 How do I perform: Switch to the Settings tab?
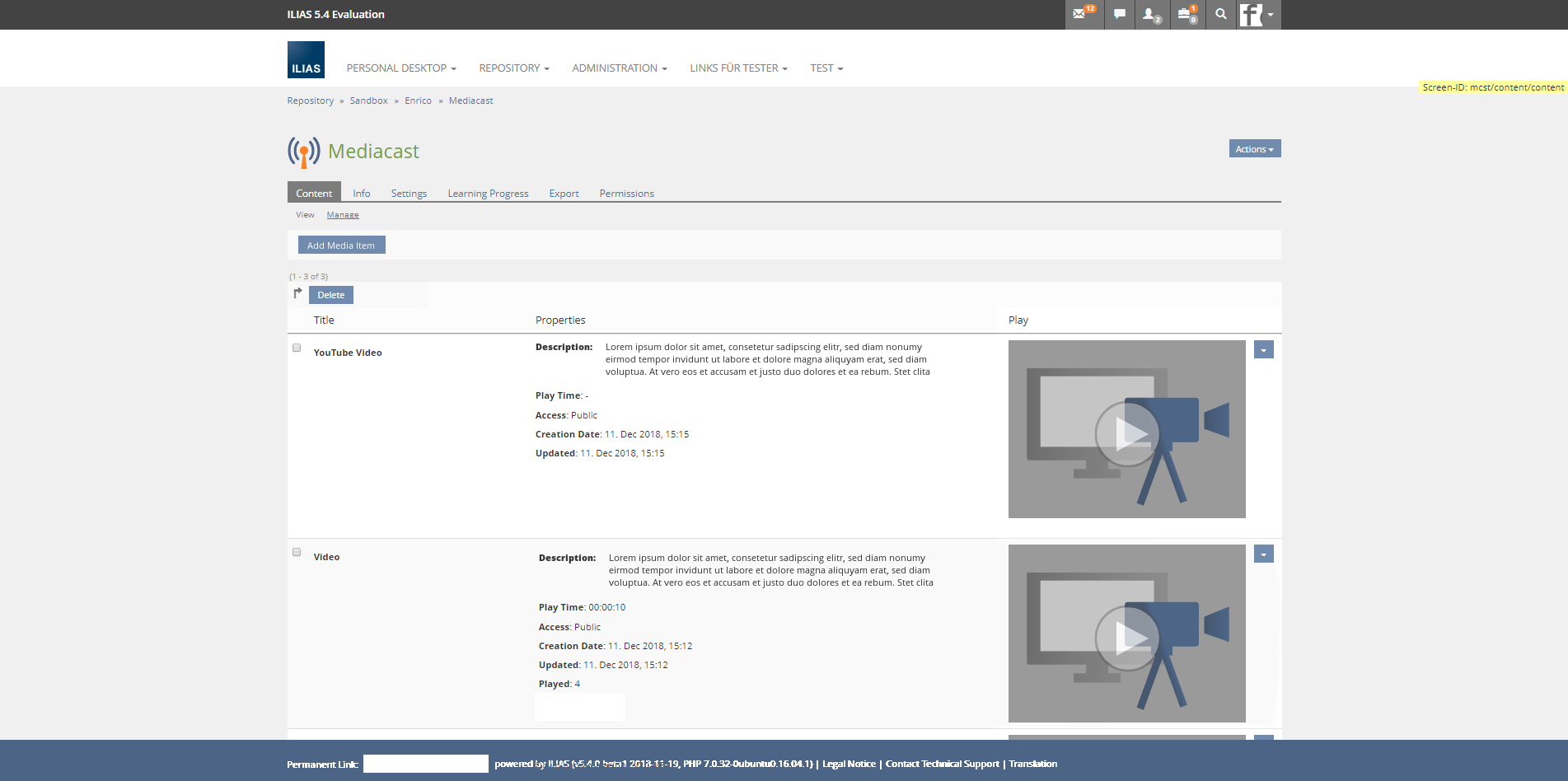(x=409, y=194)
